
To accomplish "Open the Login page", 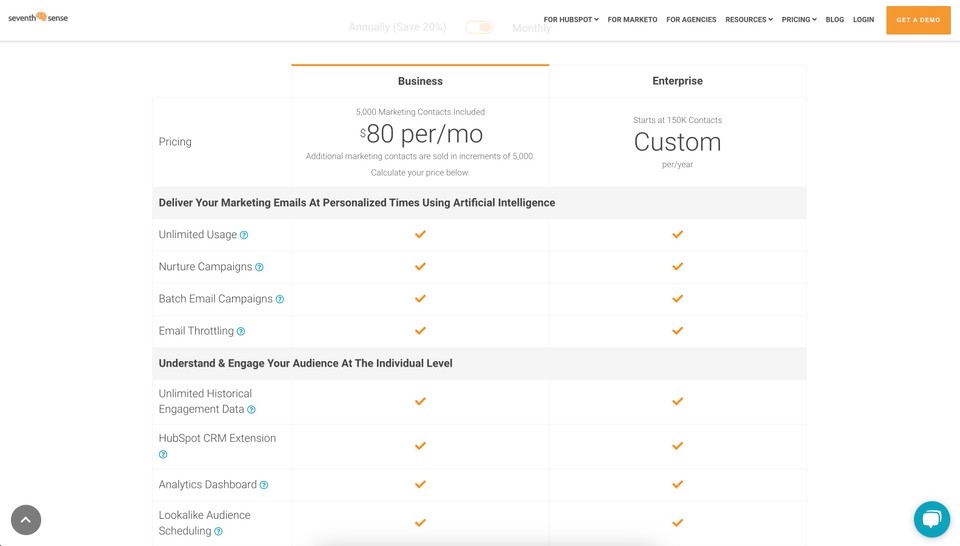I will click(863, 20).
